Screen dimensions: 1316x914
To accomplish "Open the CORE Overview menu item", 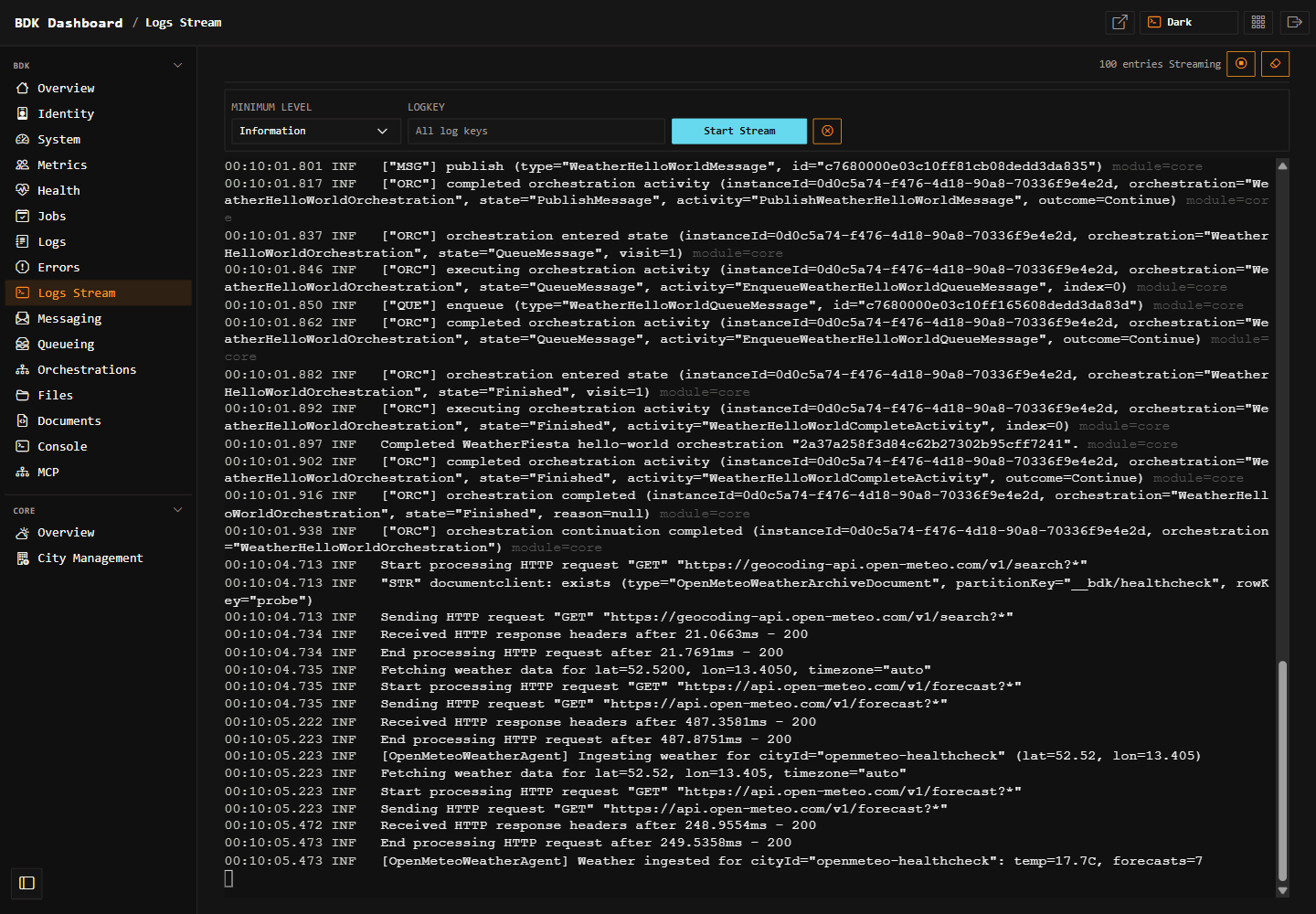I will click(99, 532).
